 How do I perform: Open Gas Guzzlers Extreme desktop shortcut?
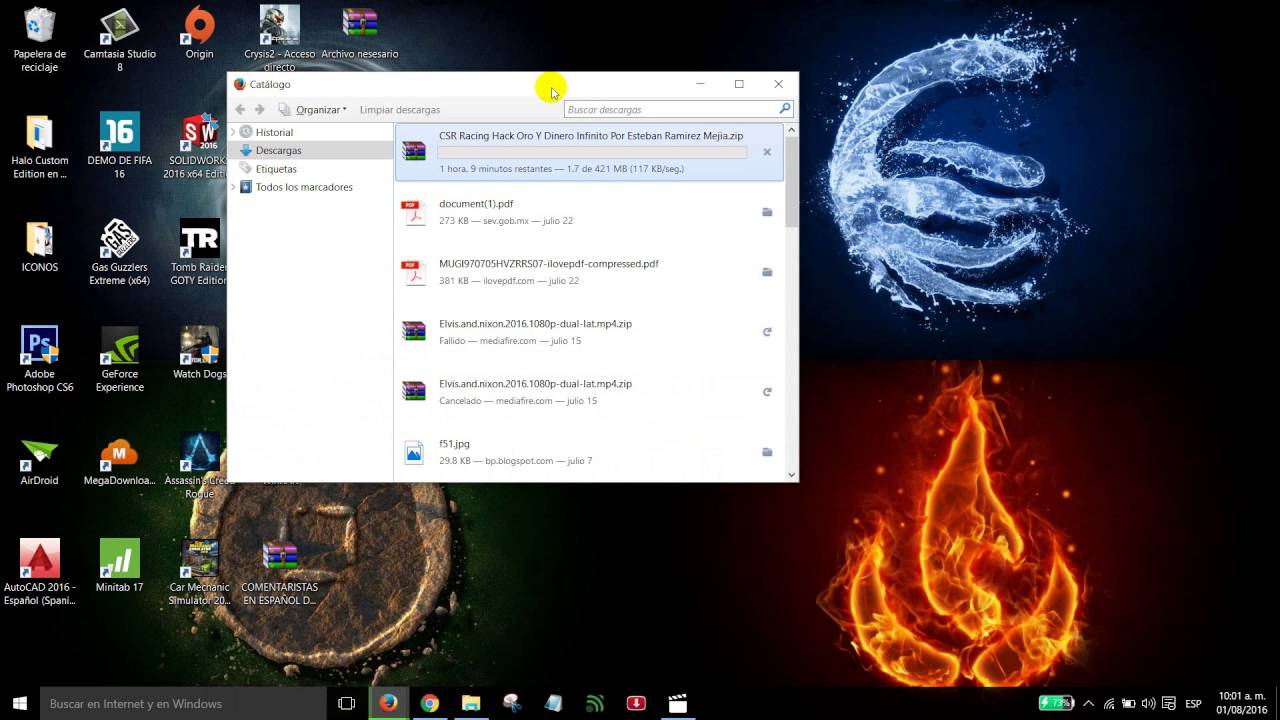point(120,253)
